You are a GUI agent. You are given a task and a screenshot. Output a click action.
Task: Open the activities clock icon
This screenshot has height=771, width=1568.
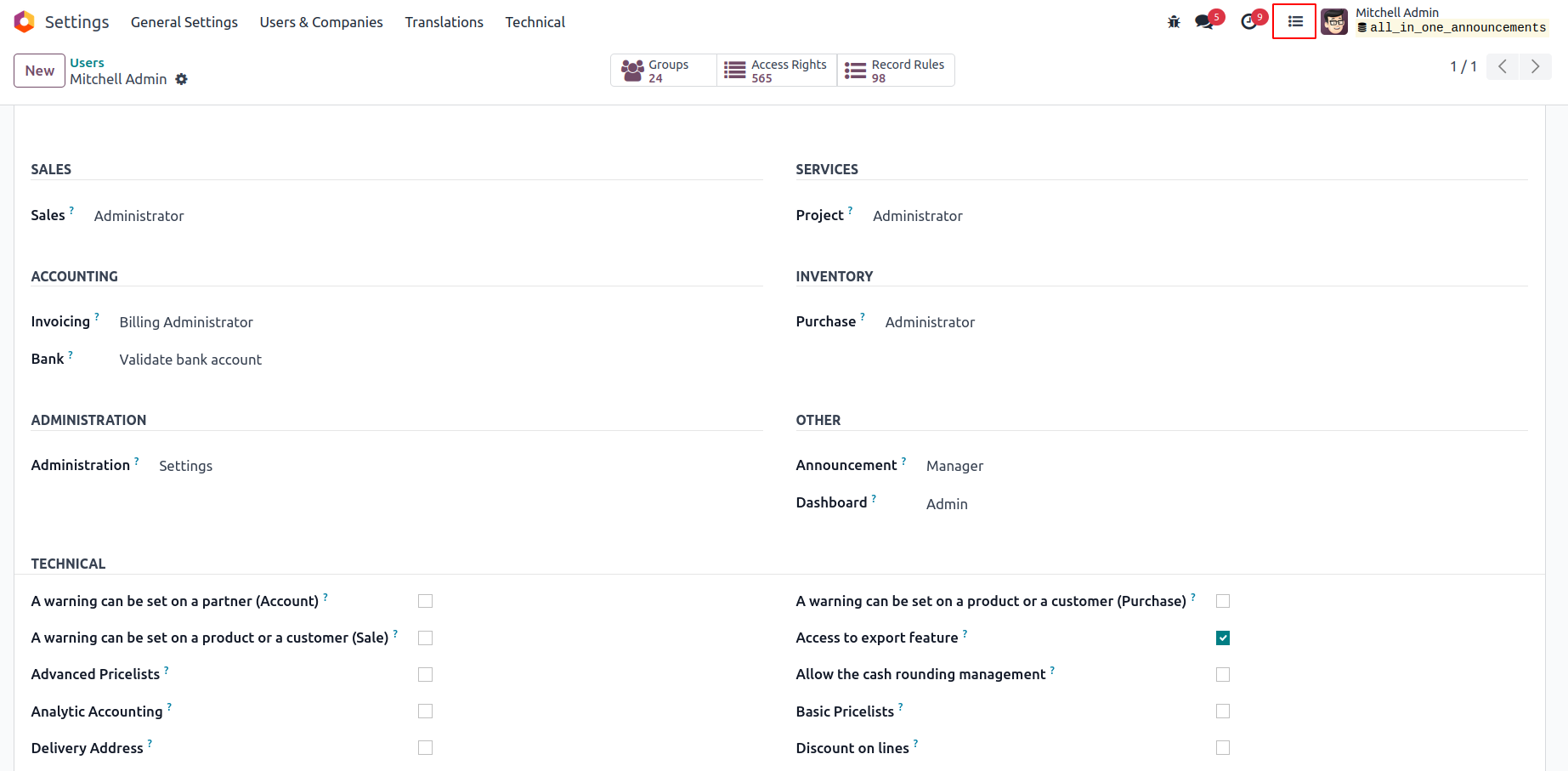pyautogui.click(x=1248, y=22)
